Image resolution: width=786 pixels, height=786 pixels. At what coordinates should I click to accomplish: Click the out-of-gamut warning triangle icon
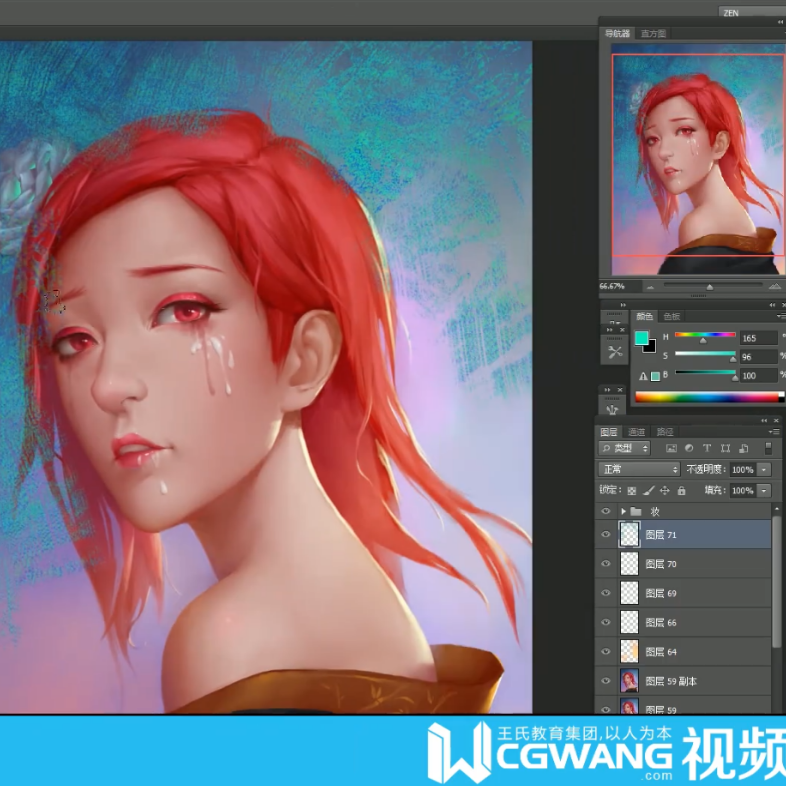coord(643,376)
